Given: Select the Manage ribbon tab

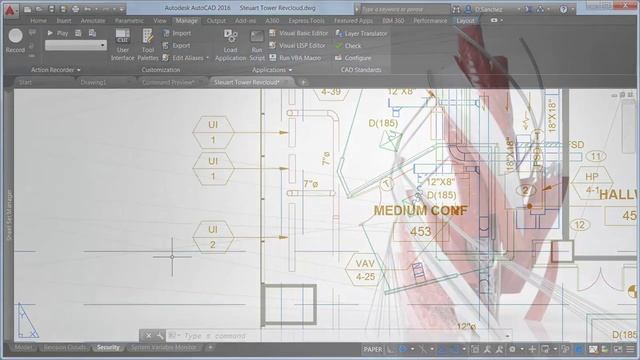Looking at the screenshot, I should coord(187,20).
